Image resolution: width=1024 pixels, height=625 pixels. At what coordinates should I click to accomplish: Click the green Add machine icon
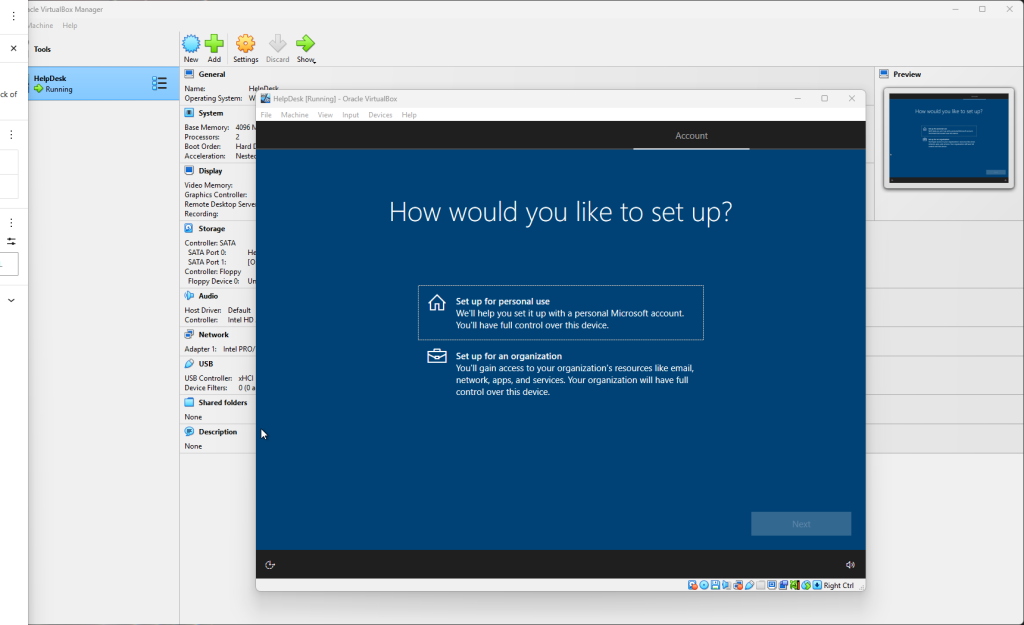click(x=214, y=44)
